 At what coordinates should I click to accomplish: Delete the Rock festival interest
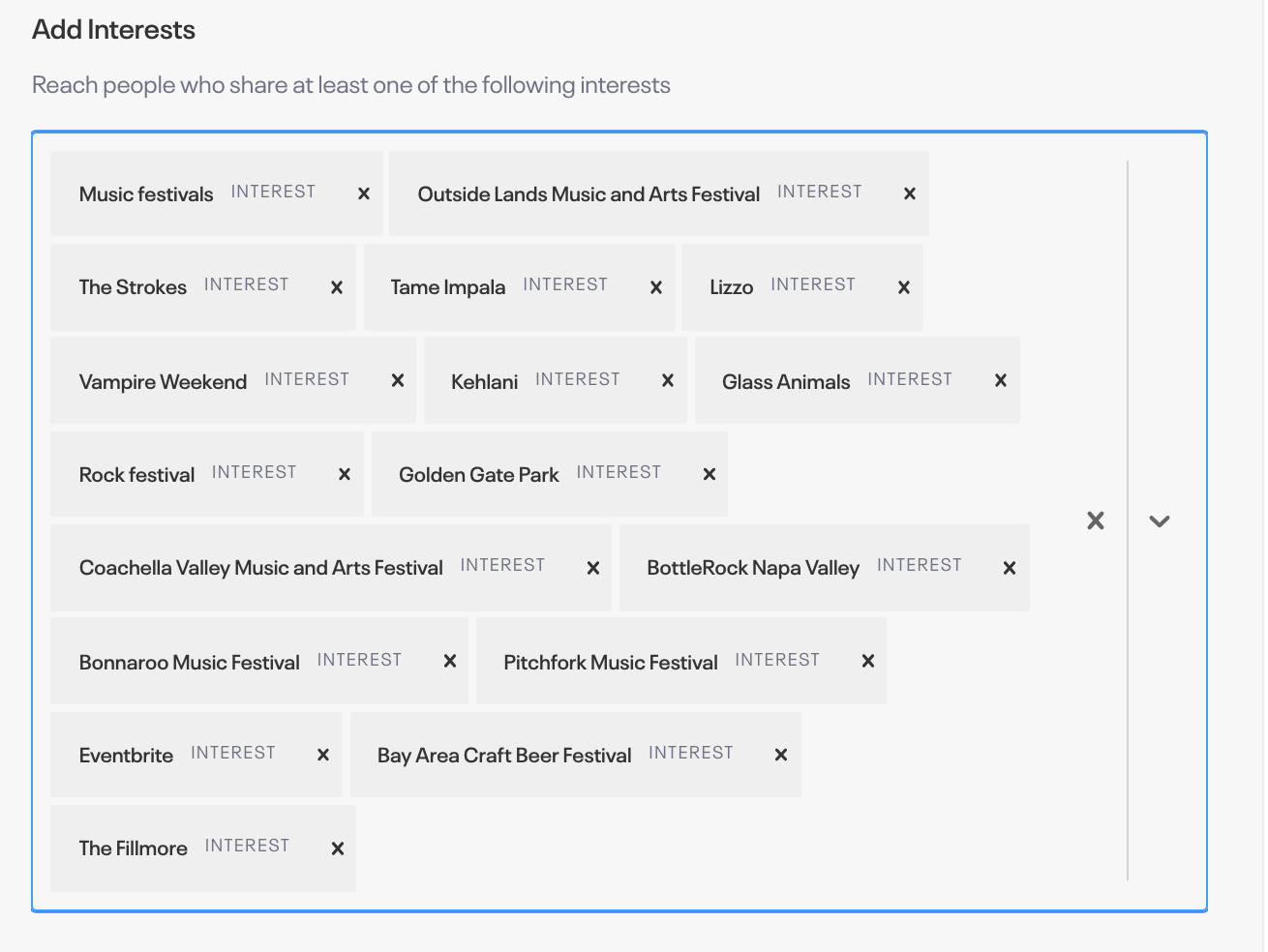click(345, 474)
